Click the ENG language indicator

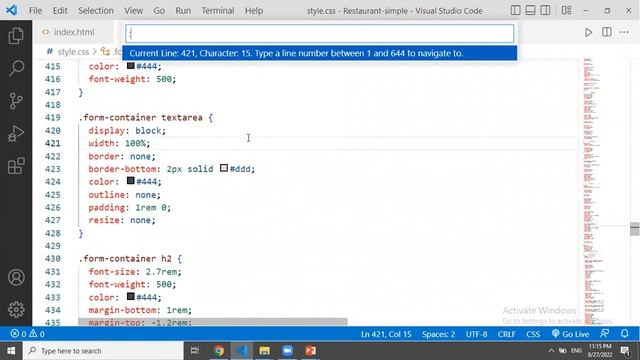[x=576, y=351]
